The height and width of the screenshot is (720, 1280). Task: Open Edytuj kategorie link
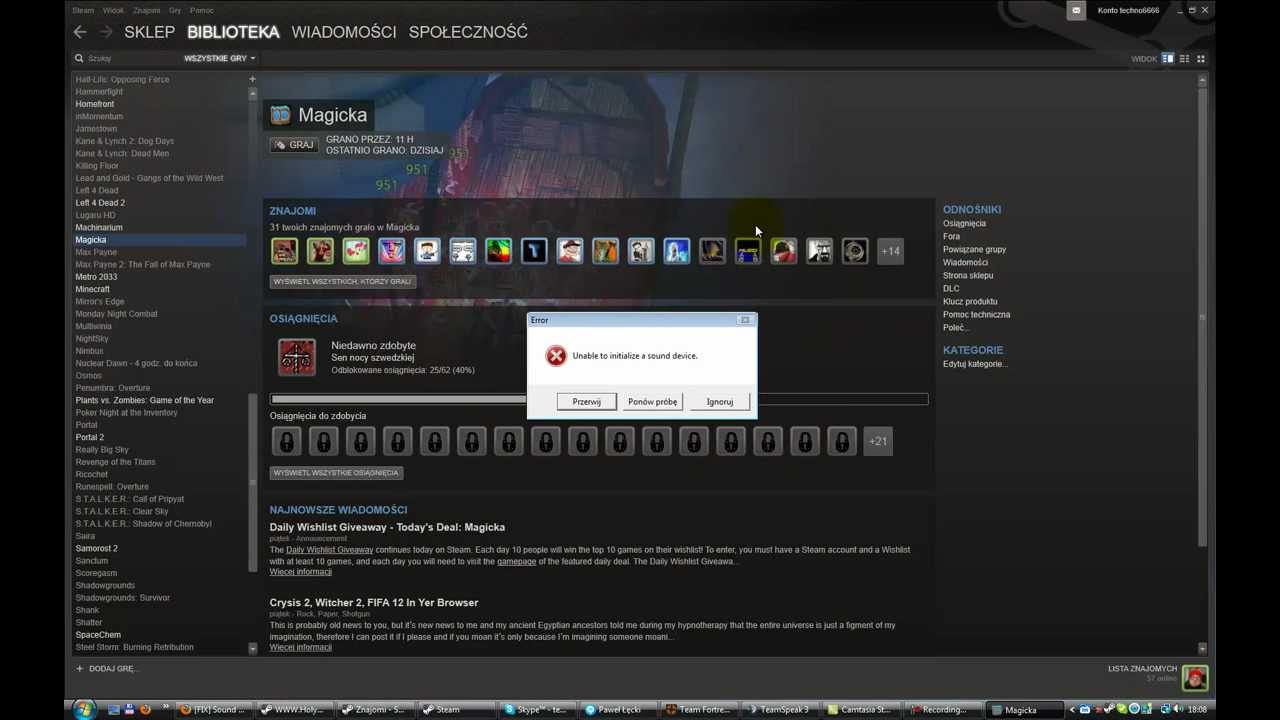click(975, 364)
